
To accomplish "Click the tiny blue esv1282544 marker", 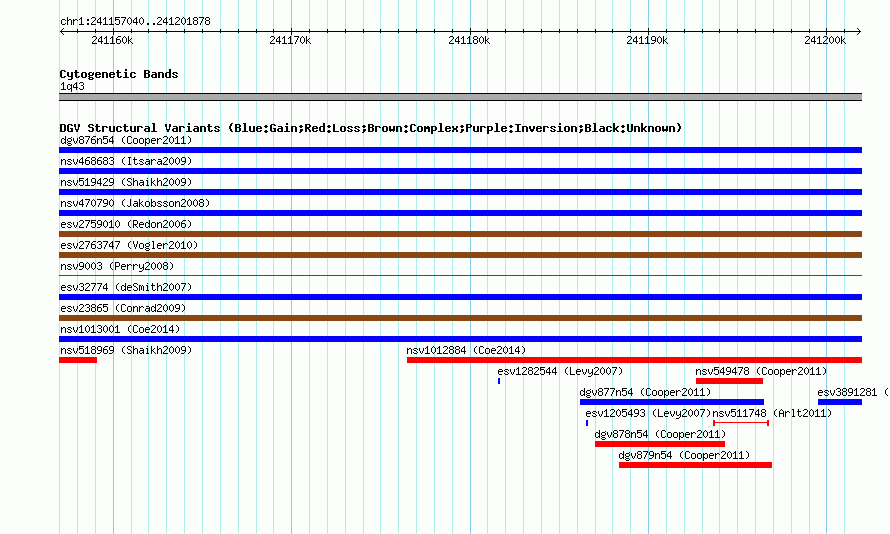I will pyautogui.click(x=499, y=381).
